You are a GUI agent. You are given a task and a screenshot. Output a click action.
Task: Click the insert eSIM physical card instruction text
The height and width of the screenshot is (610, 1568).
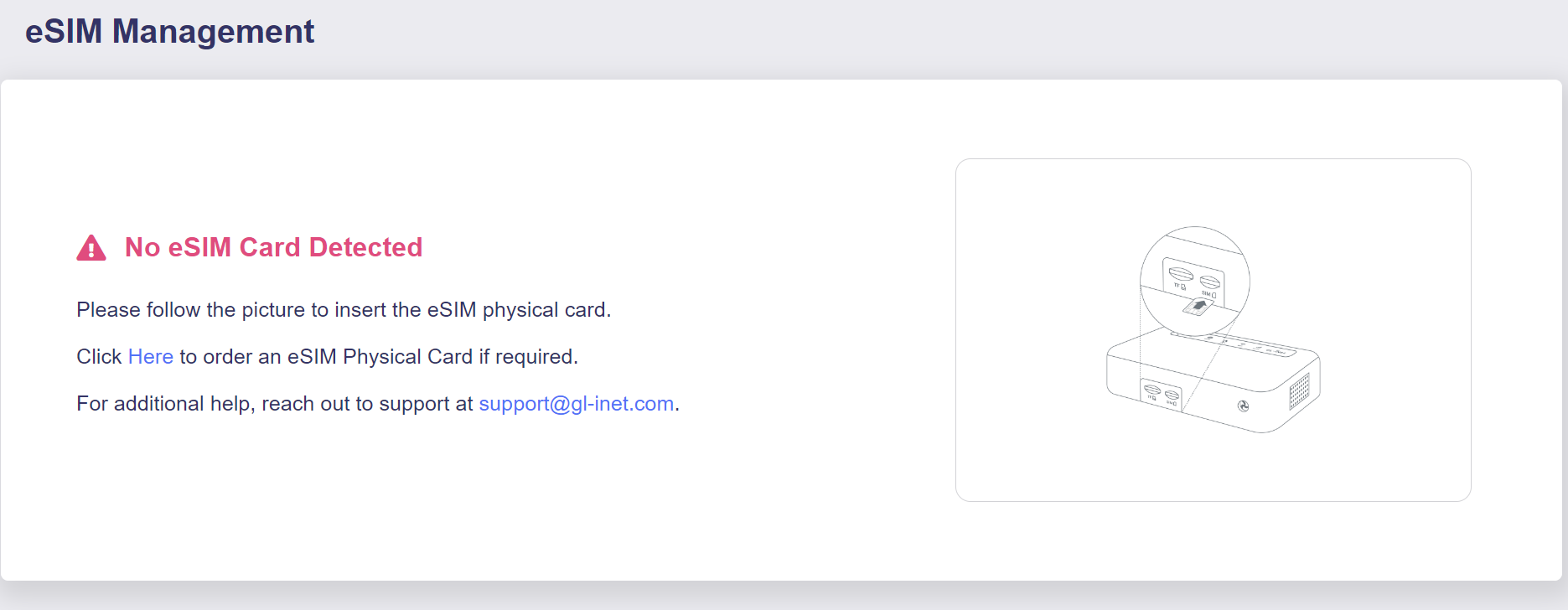coord(344,310)
